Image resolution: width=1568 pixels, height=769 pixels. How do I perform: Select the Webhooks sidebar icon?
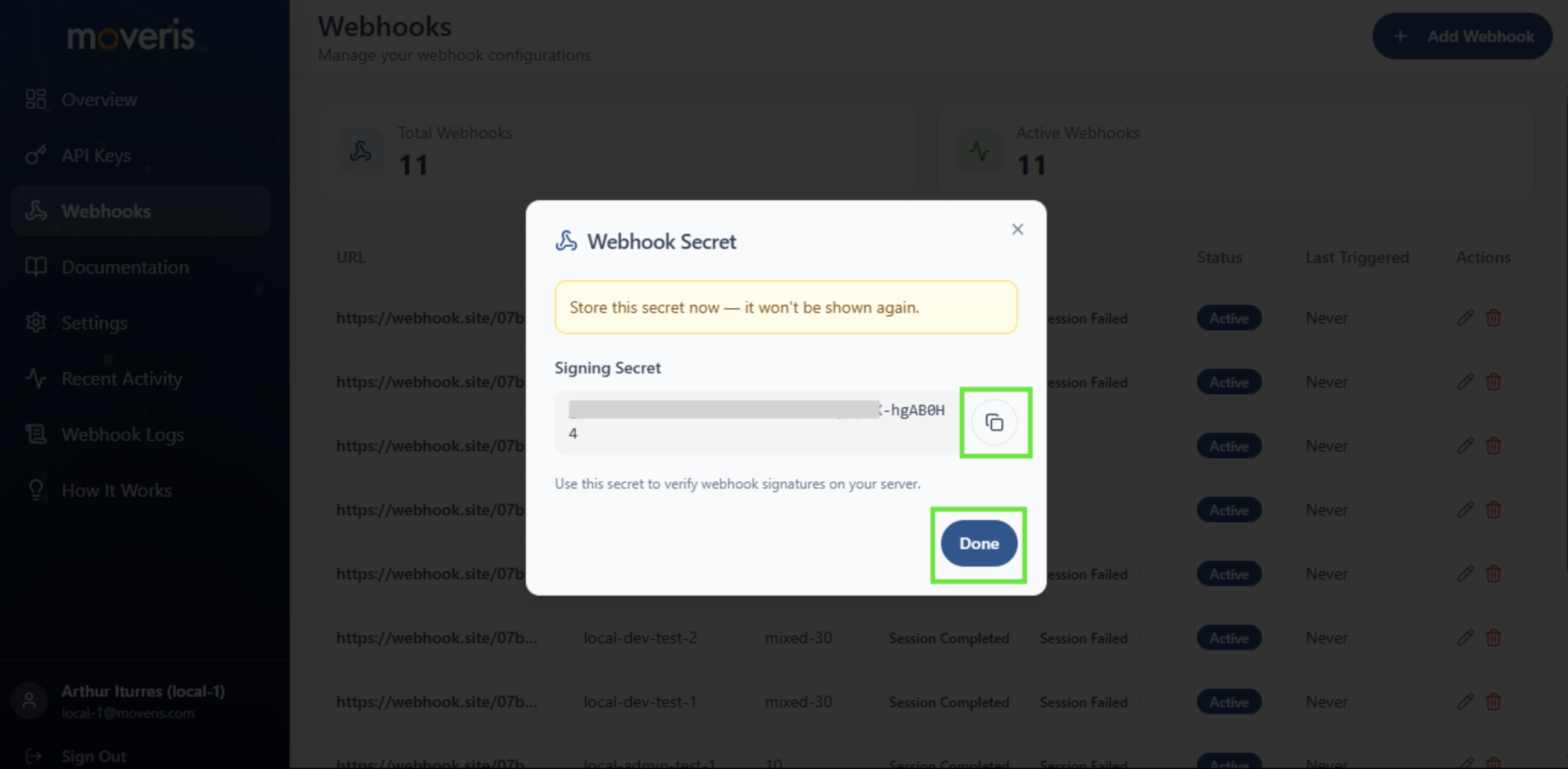(x=36, y=211)
